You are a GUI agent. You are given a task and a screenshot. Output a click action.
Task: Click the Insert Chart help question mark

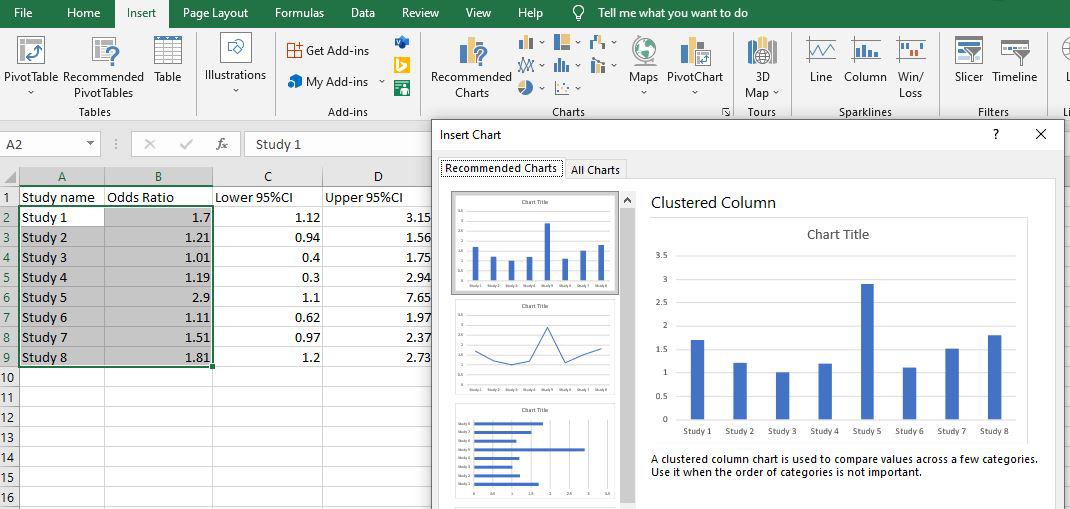point(996,134)
